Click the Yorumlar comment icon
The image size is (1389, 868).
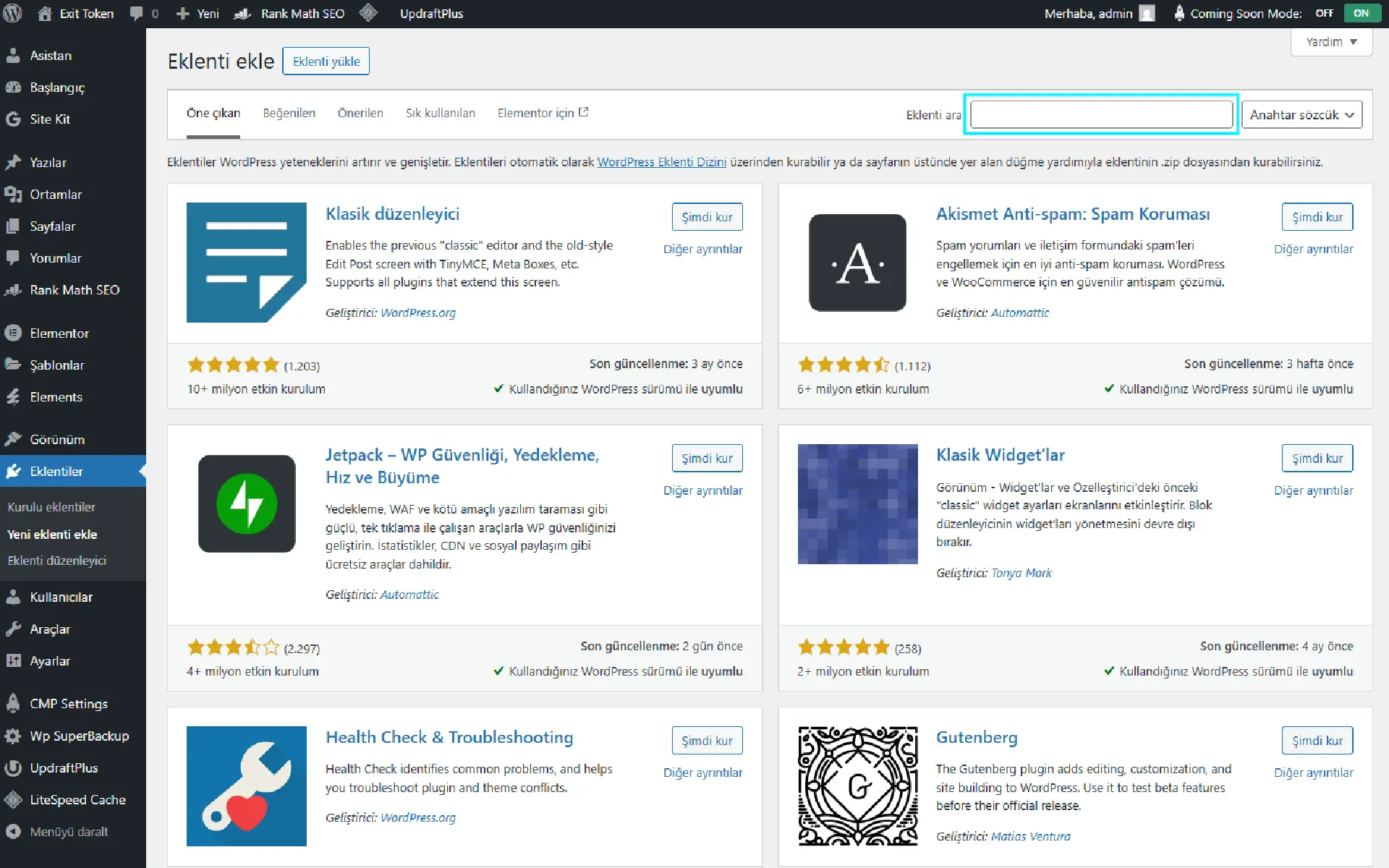[13, 258]
